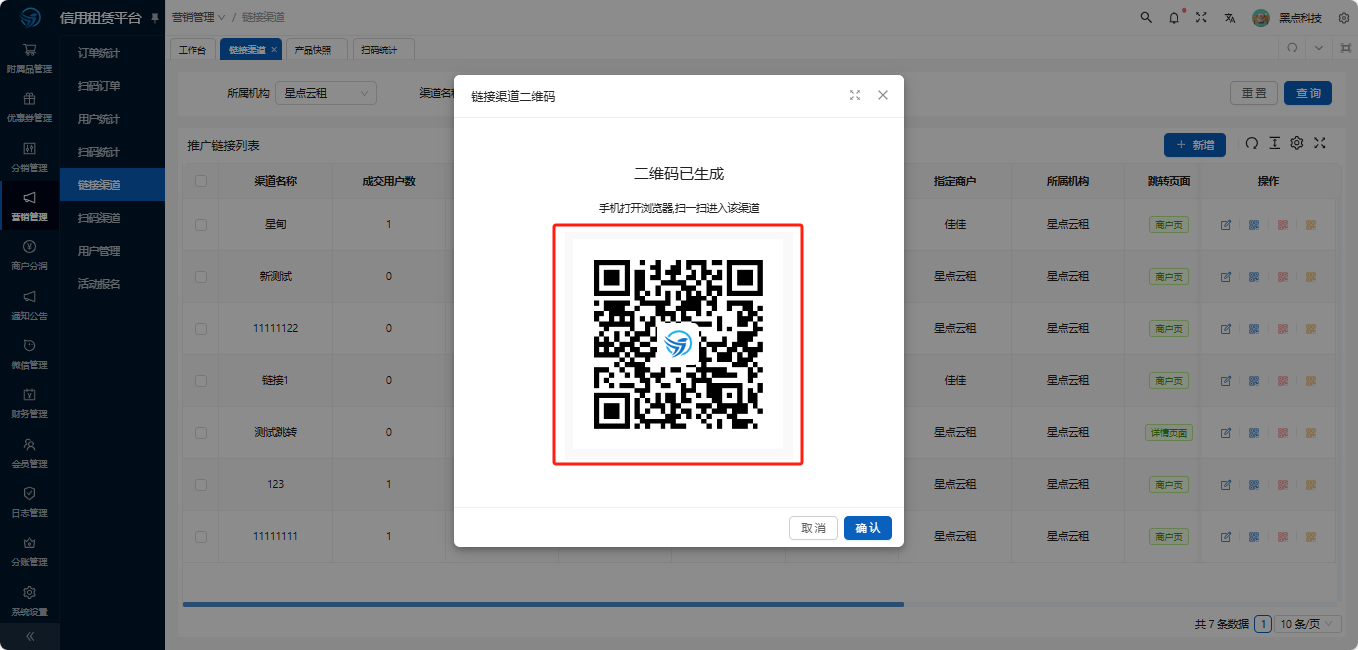The width and height of the screenshot is (1358, 650).
Task: Click the 取消 button in the dialog
Action: pos(813,528)
